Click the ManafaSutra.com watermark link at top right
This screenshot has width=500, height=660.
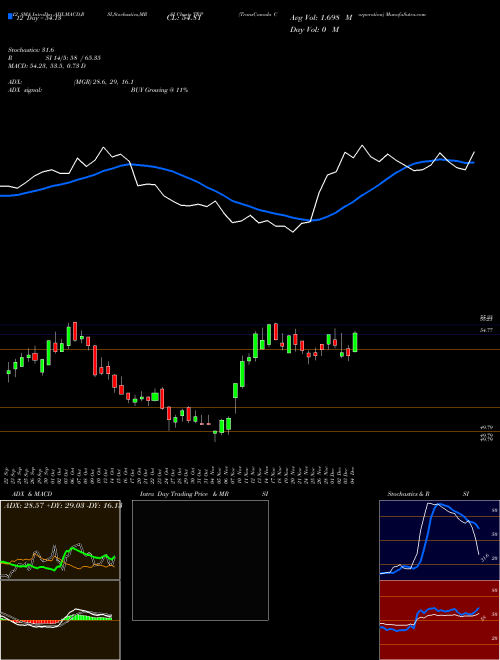point(407,14)
